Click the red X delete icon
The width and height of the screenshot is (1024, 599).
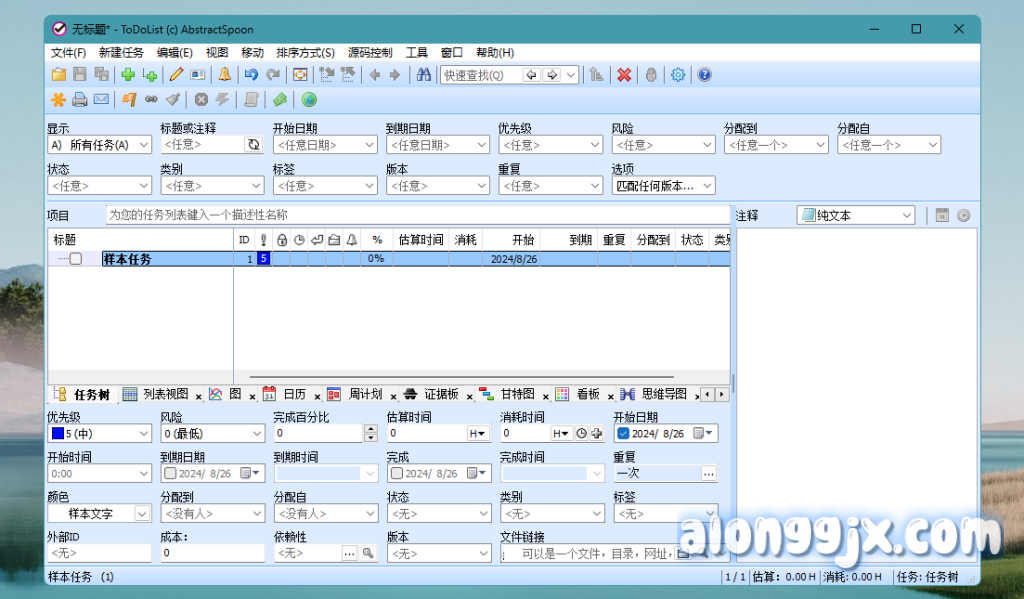click(624, 75)
